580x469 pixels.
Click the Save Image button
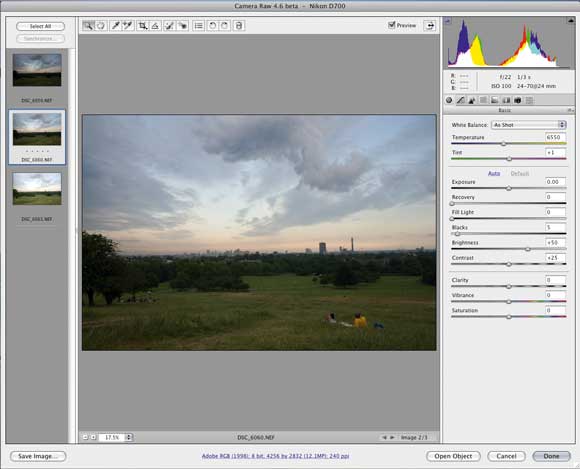tap(38, 456)
